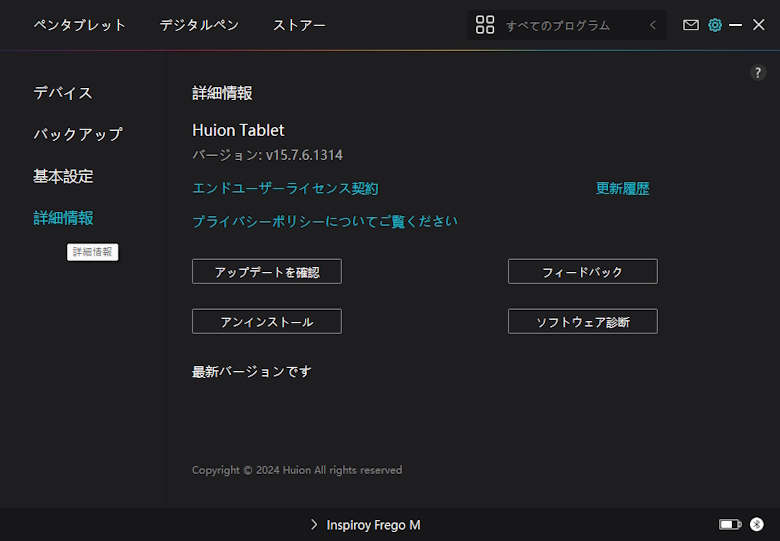This screenshot has width=780, height=541.
Task: View the 更新履歴 link
Action: coord(623,188)
